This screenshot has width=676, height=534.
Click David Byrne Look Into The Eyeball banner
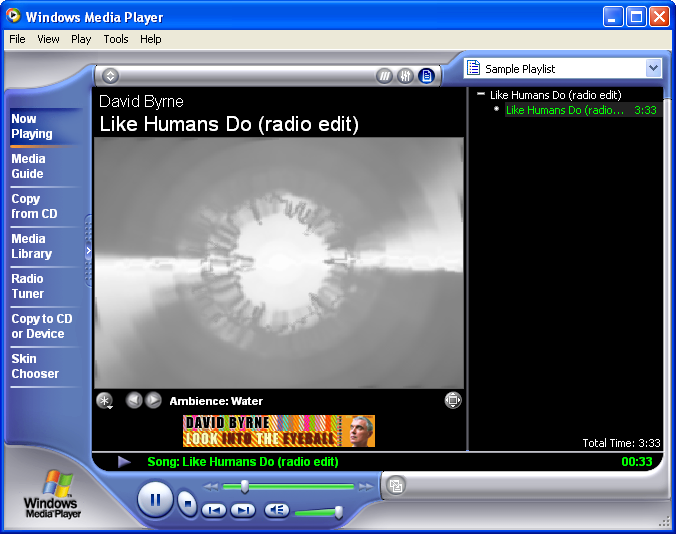click(x=279, y=431)
